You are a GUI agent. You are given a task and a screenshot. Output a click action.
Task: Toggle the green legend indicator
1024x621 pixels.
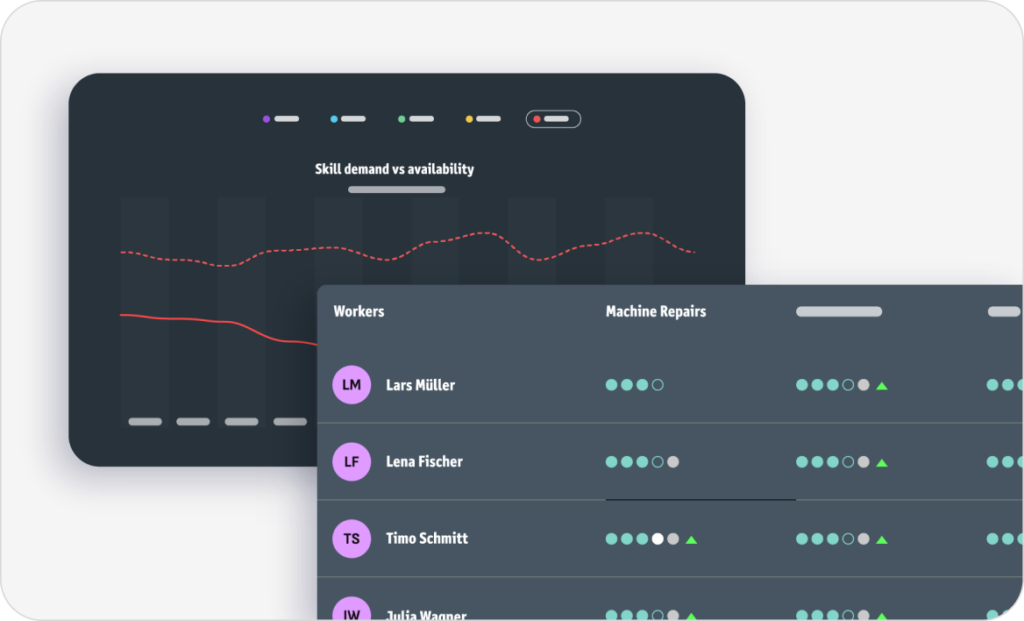[x=400, y=118]
